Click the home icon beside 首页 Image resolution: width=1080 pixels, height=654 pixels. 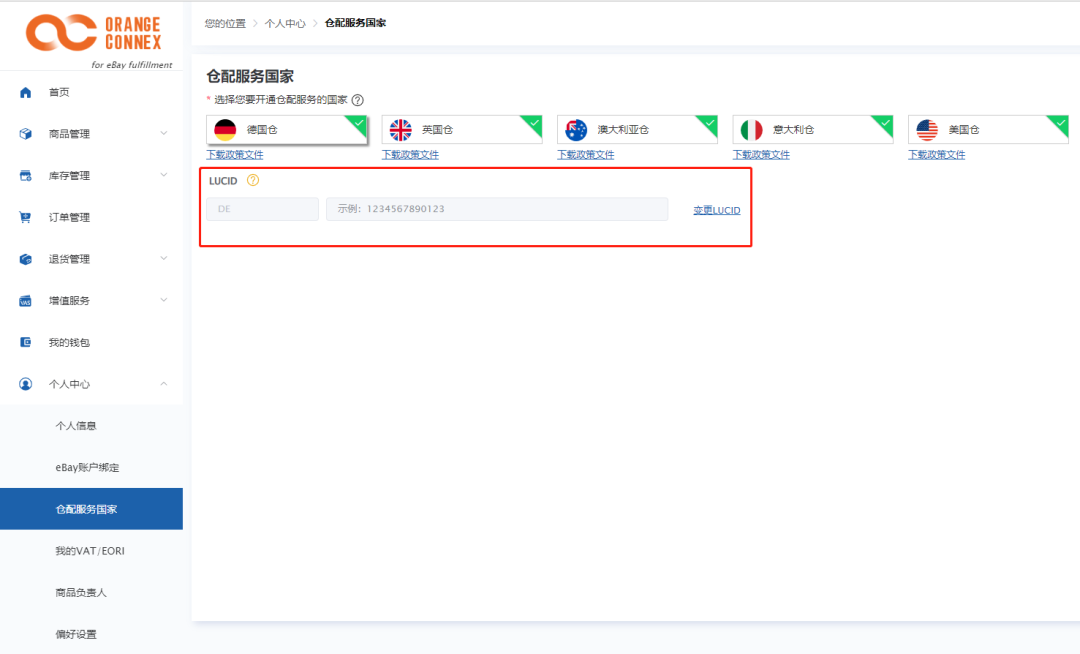(26, 92)
